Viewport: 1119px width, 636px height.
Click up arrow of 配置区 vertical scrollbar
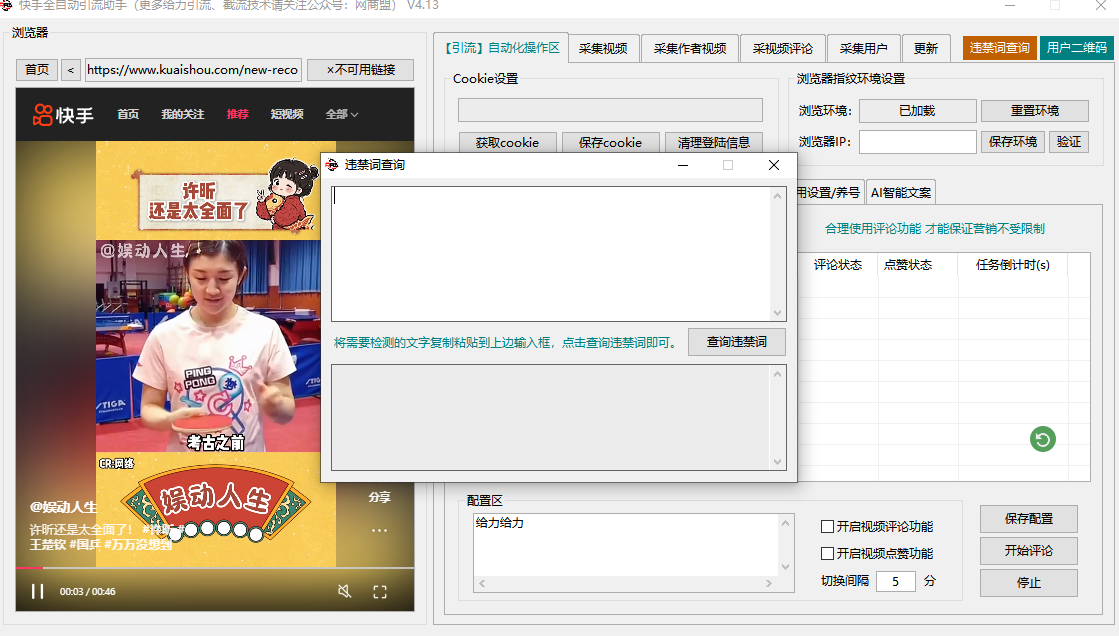tap(786, 523)
